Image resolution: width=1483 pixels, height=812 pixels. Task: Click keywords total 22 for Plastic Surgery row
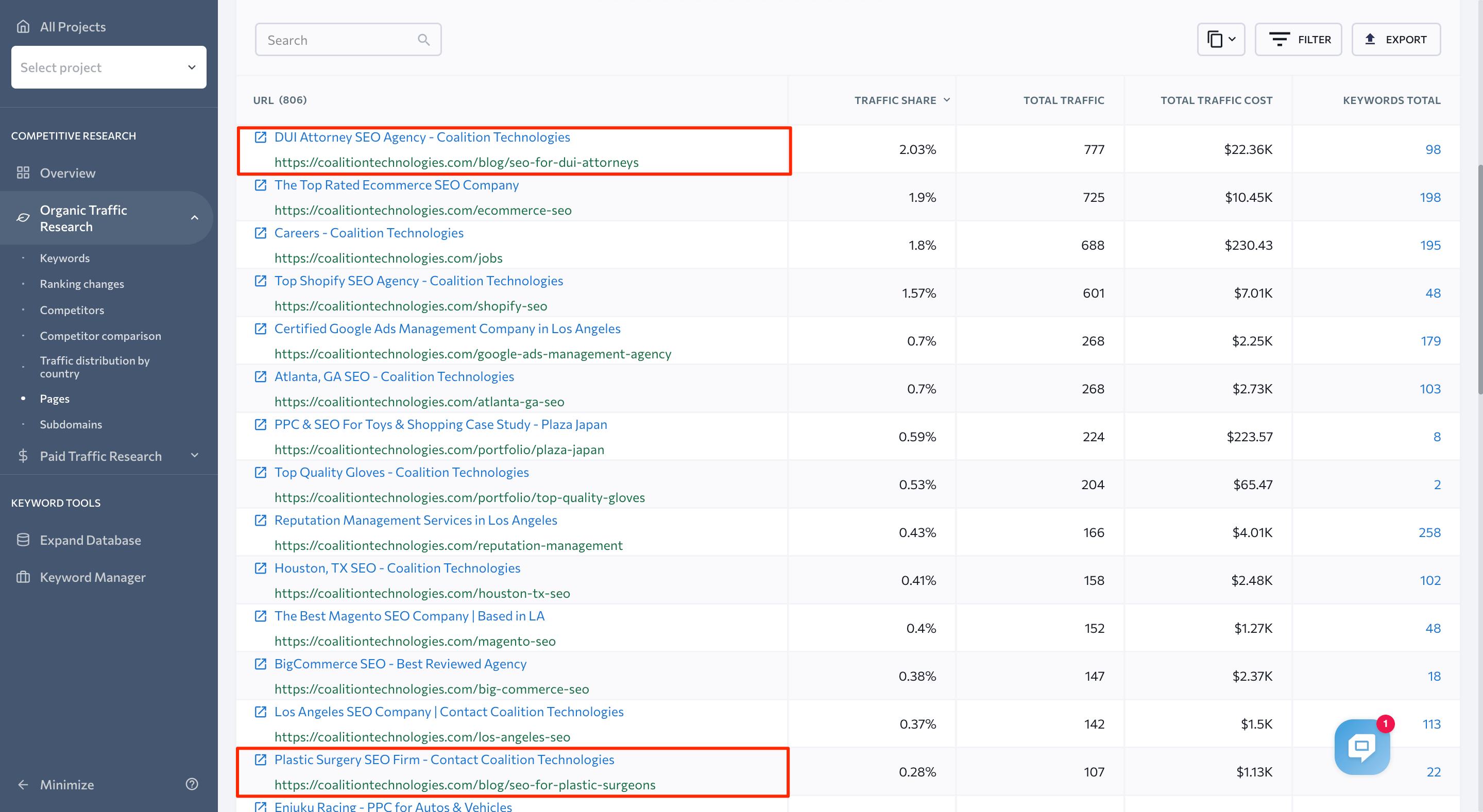click(x=1434, y=772)
